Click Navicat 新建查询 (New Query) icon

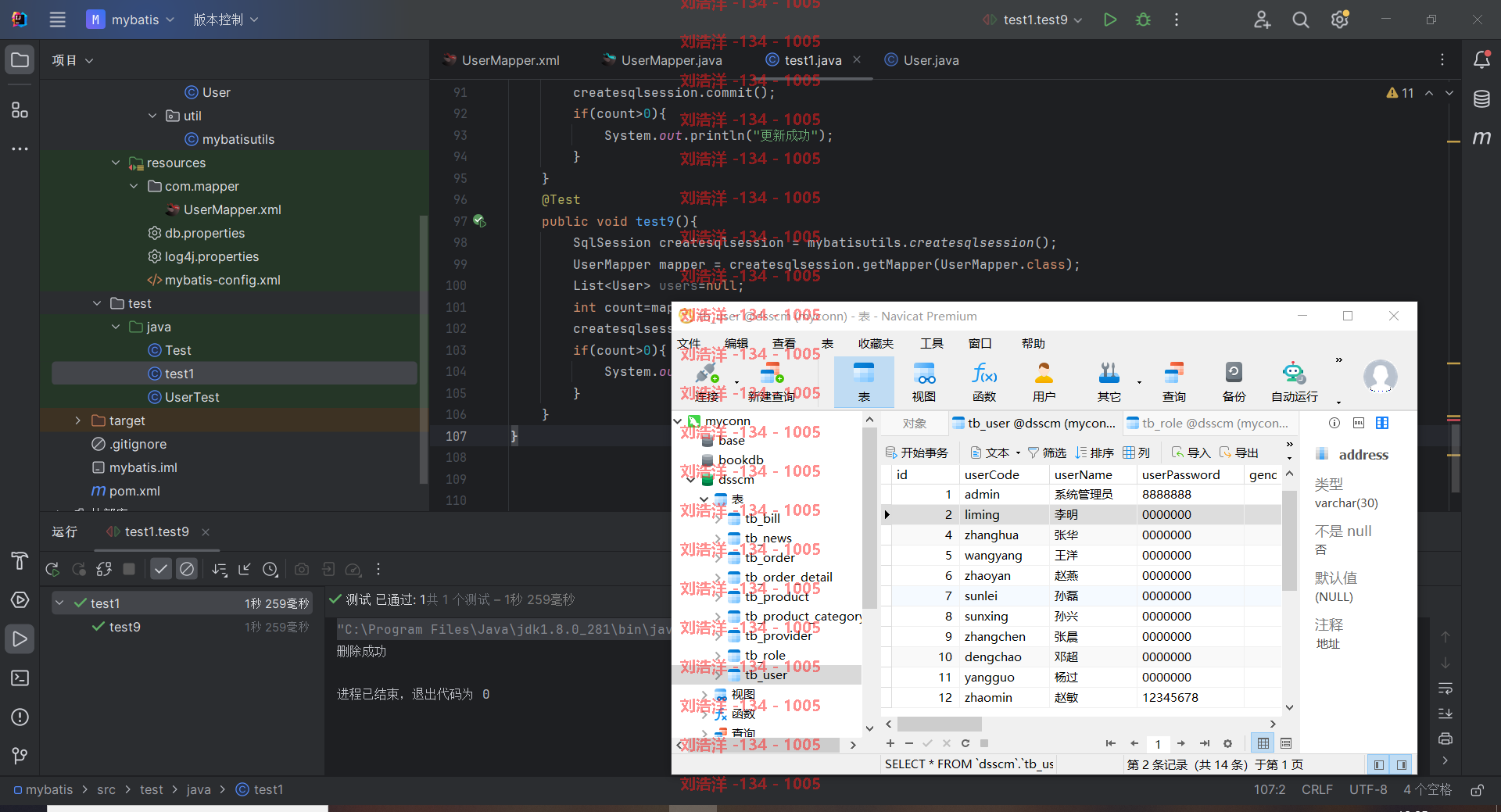coord(772,382)
